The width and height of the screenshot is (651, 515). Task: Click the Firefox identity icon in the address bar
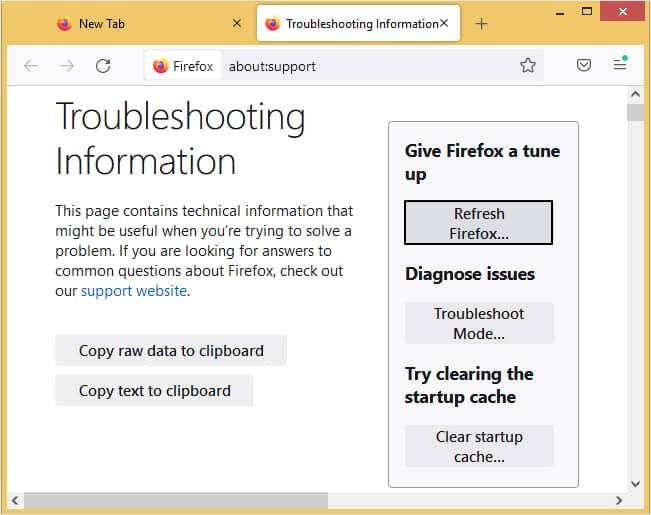[x=183, y=66]
